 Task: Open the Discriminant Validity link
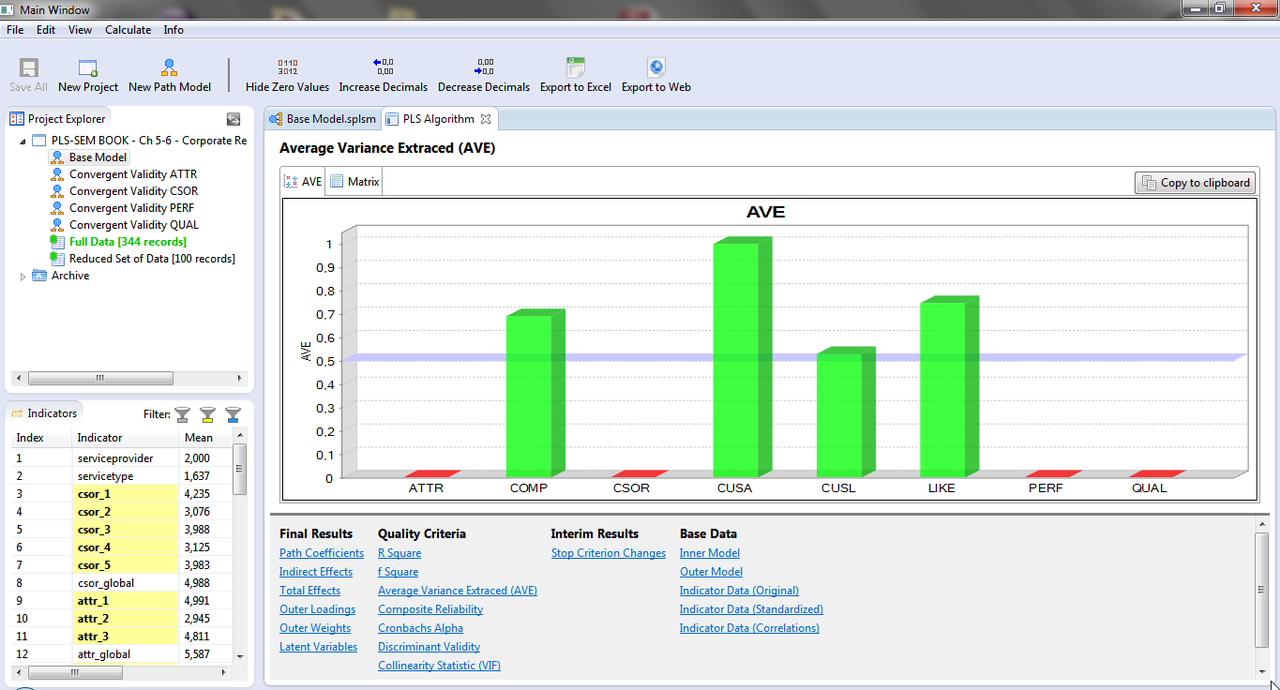[429, 647]
